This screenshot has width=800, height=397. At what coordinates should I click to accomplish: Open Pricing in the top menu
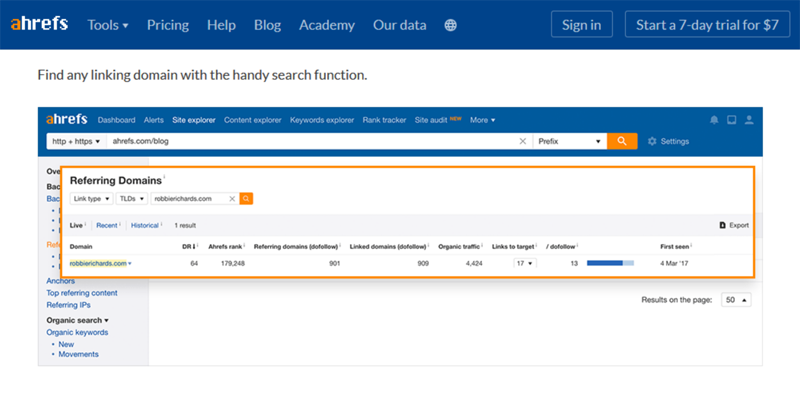pos(168,25)
